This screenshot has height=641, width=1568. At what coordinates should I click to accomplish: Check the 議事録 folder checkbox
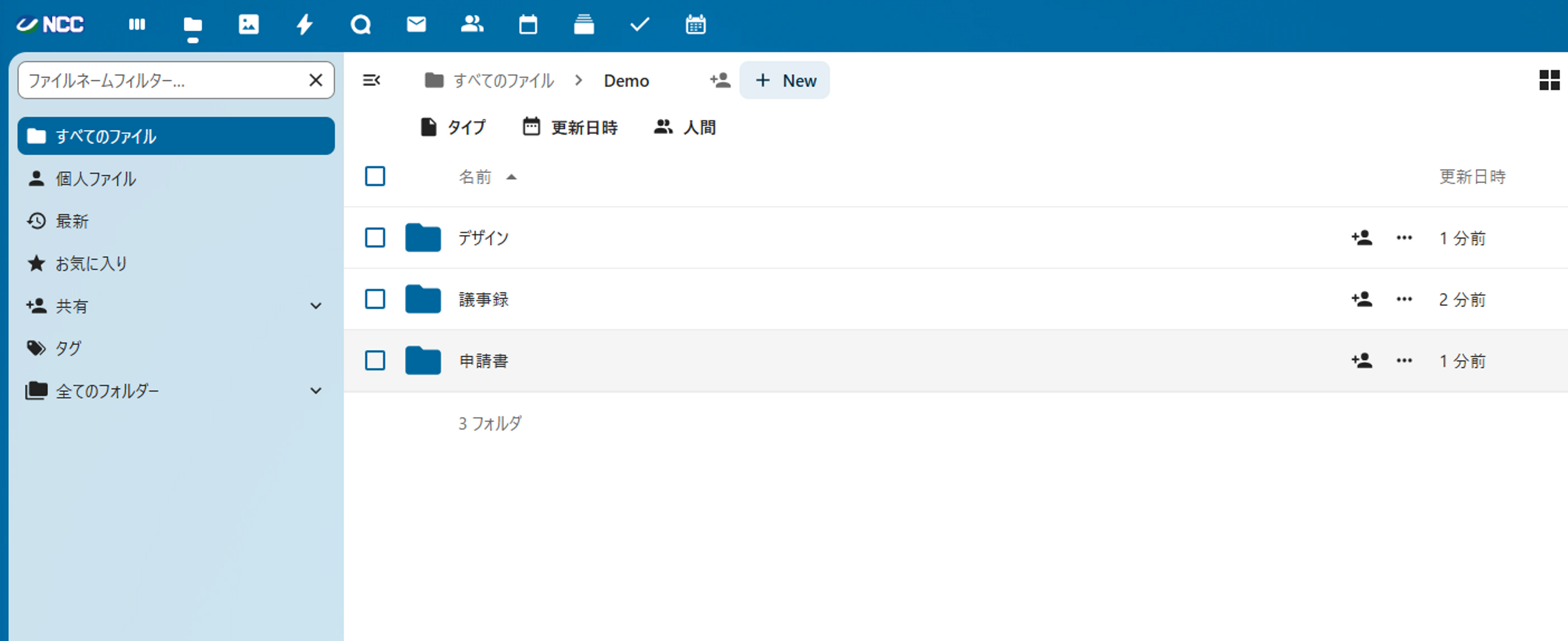click(375, 299)
